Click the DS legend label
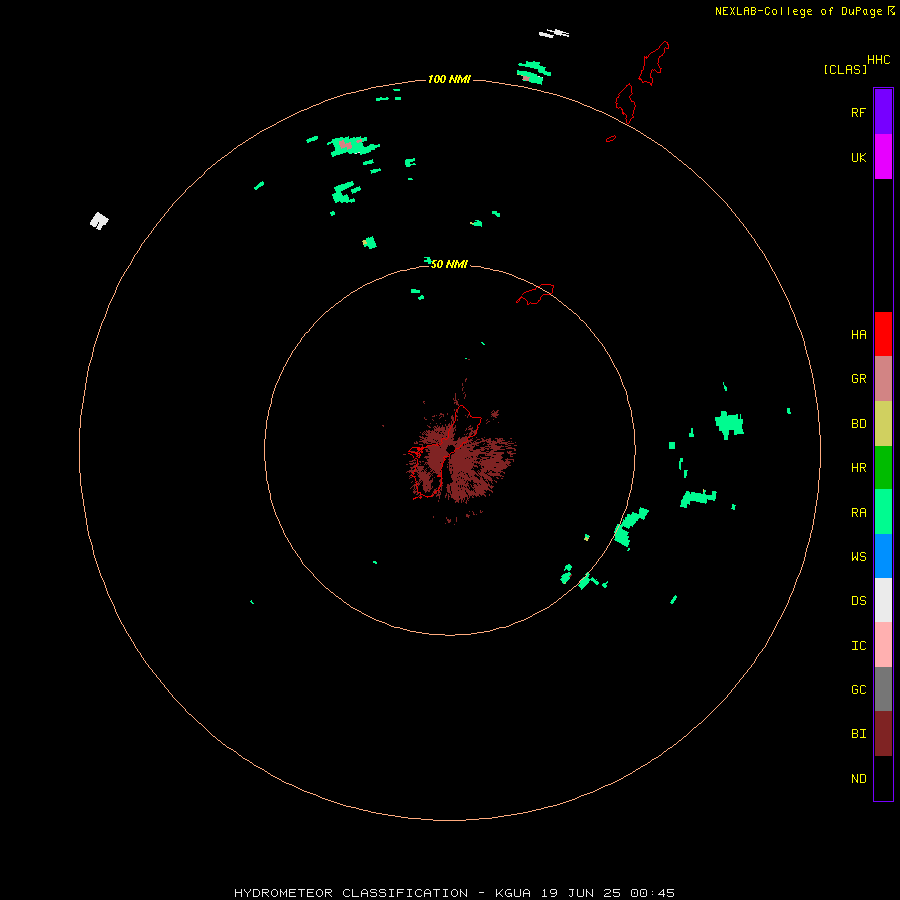900x900 pixels. point(858,601)
